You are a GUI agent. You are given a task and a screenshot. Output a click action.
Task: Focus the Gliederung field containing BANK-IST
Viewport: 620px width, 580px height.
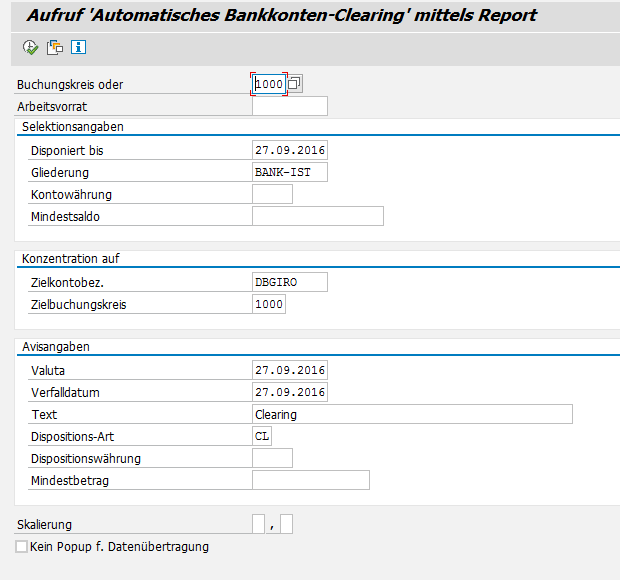point(289,172)
